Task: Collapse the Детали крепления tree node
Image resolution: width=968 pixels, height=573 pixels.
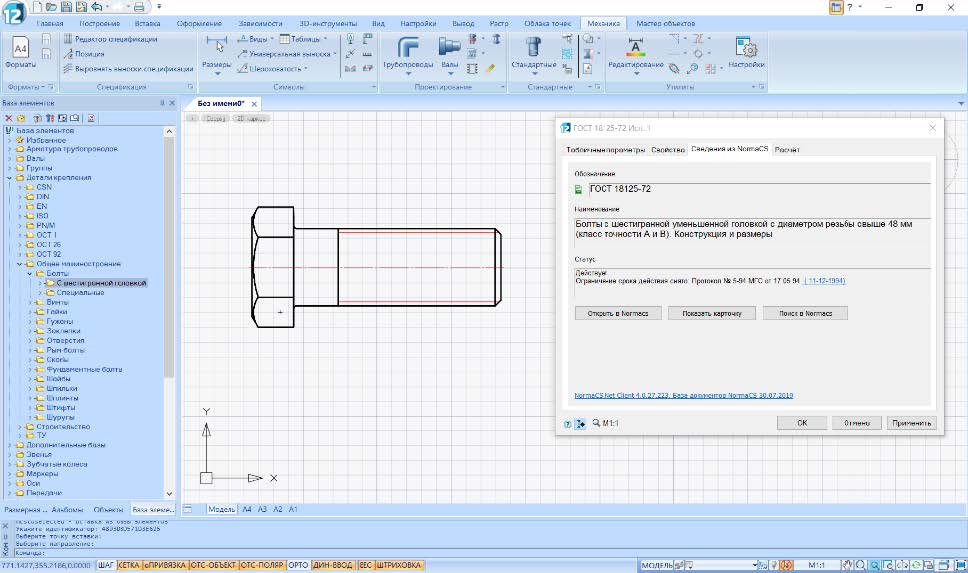Action: 9,177
